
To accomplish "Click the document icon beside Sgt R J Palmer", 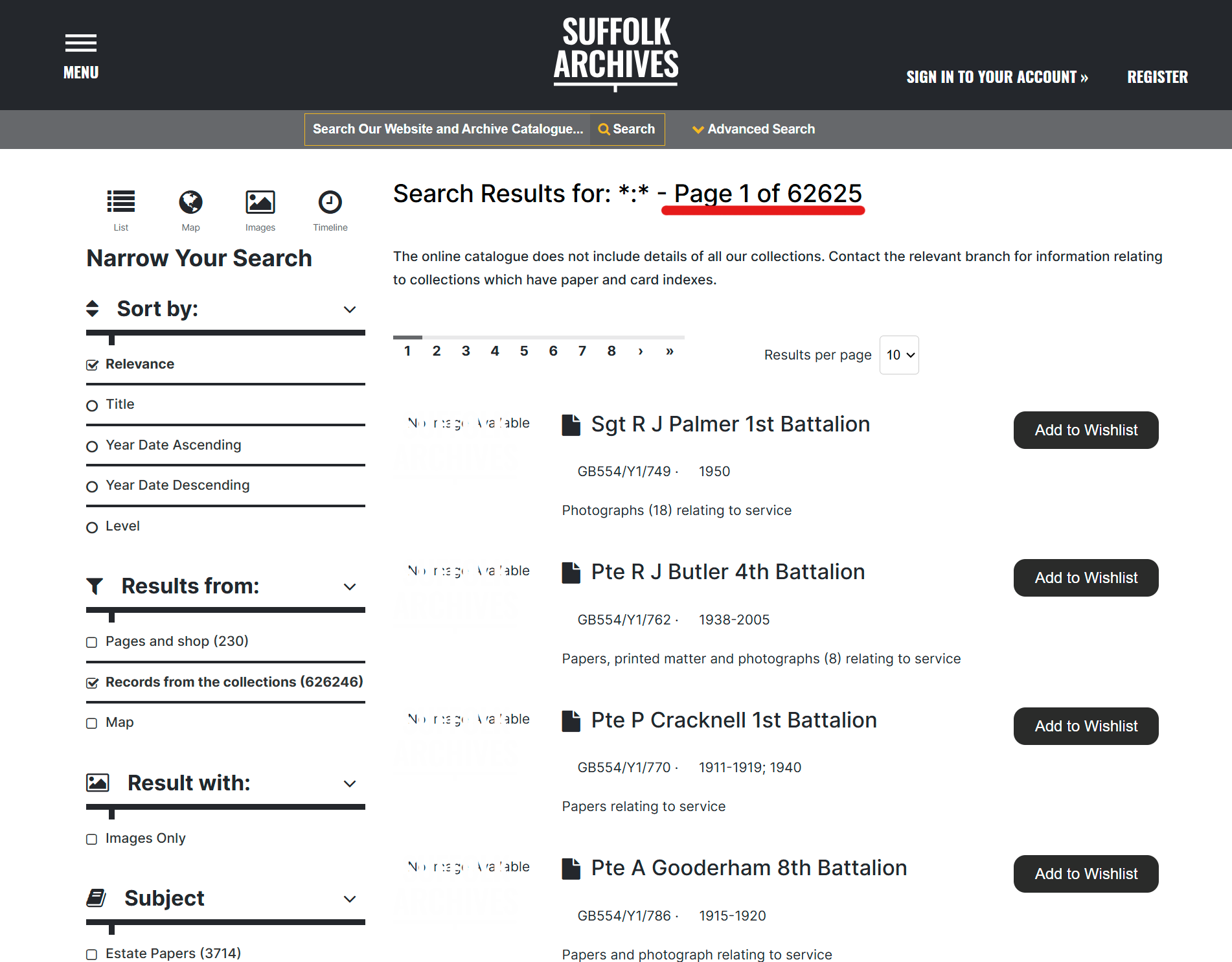I will (x=571, y=425).
